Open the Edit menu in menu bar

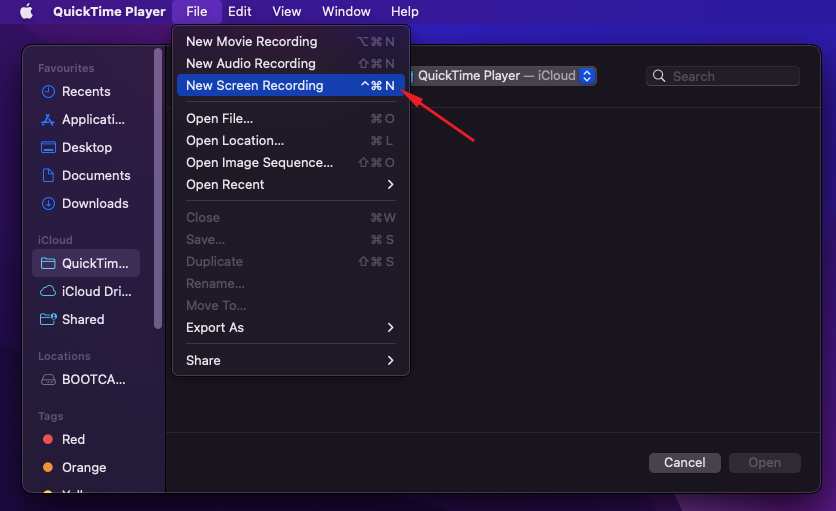coord(239,11)
